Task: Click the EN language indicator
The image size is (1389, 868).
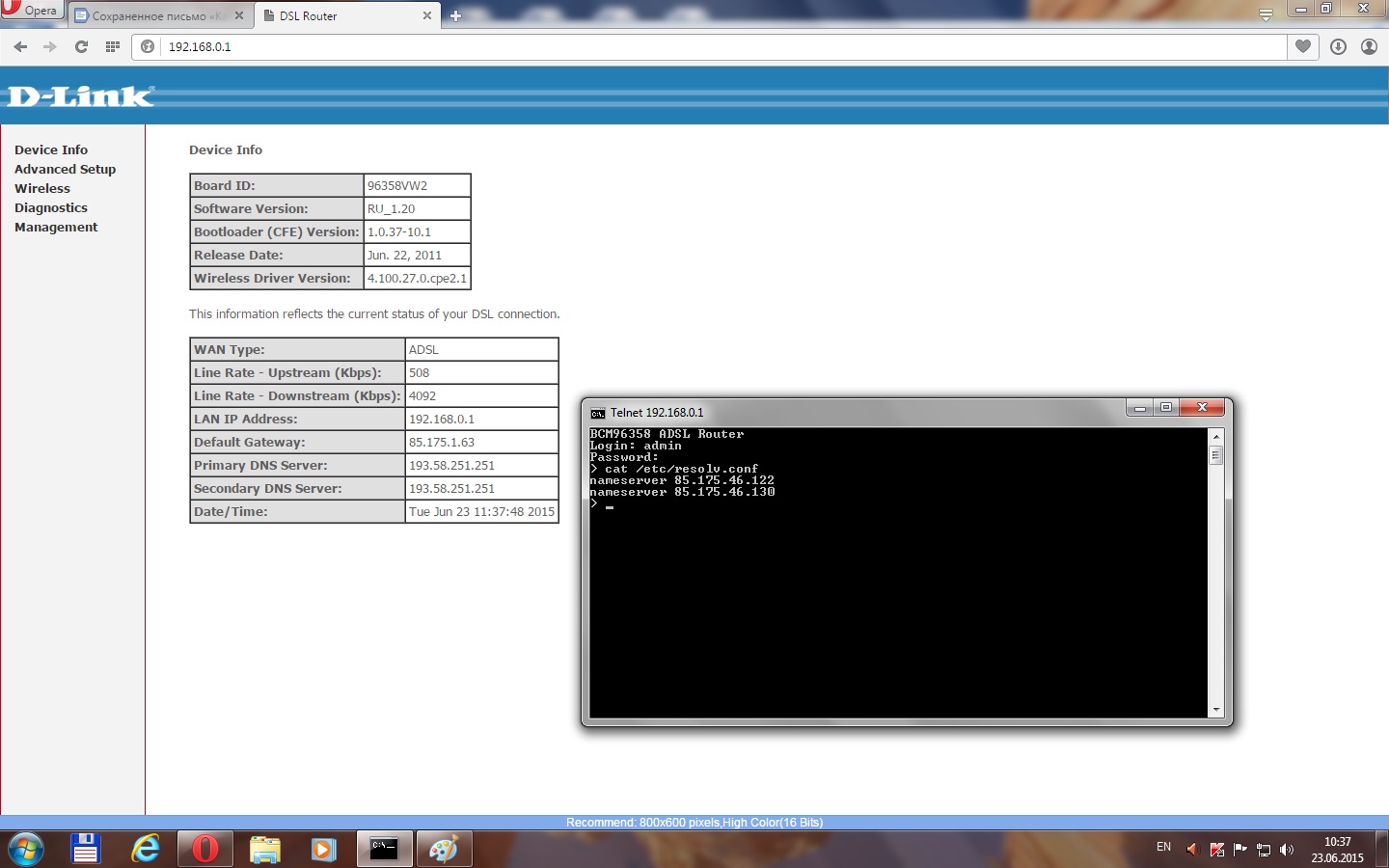Action: 1163,847
